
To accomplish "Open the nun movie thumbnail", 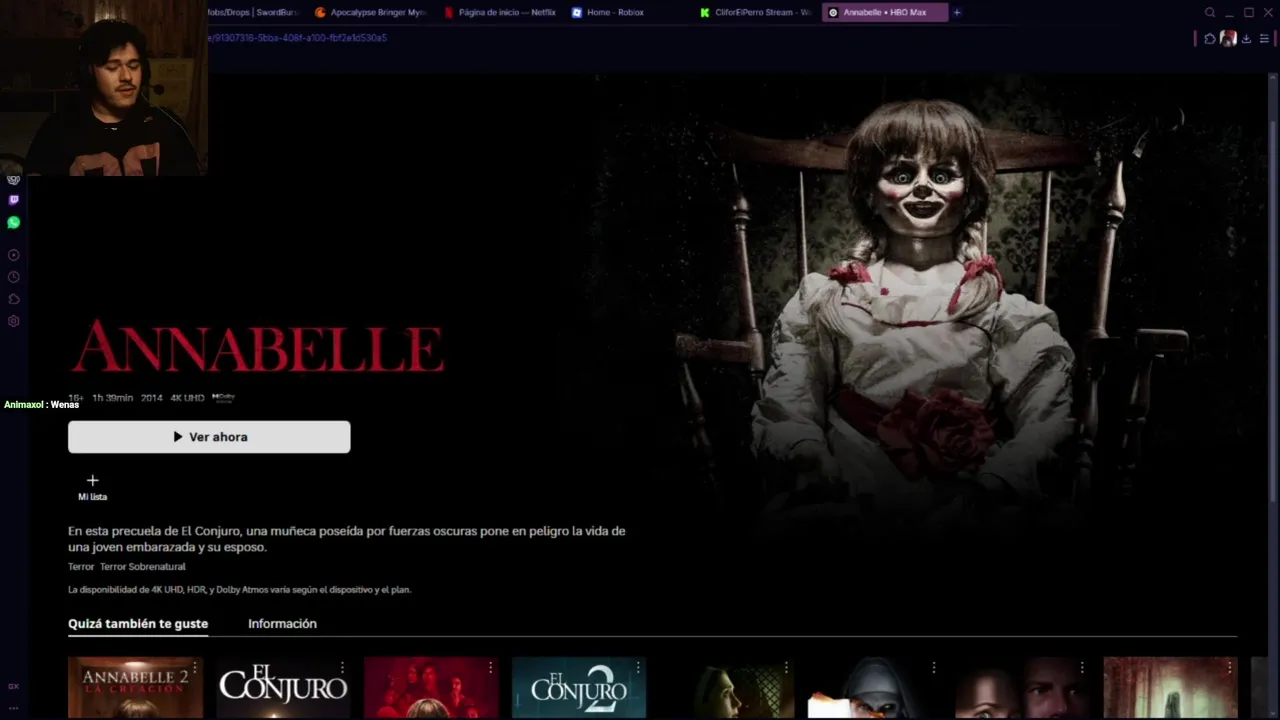I will 875,688.
